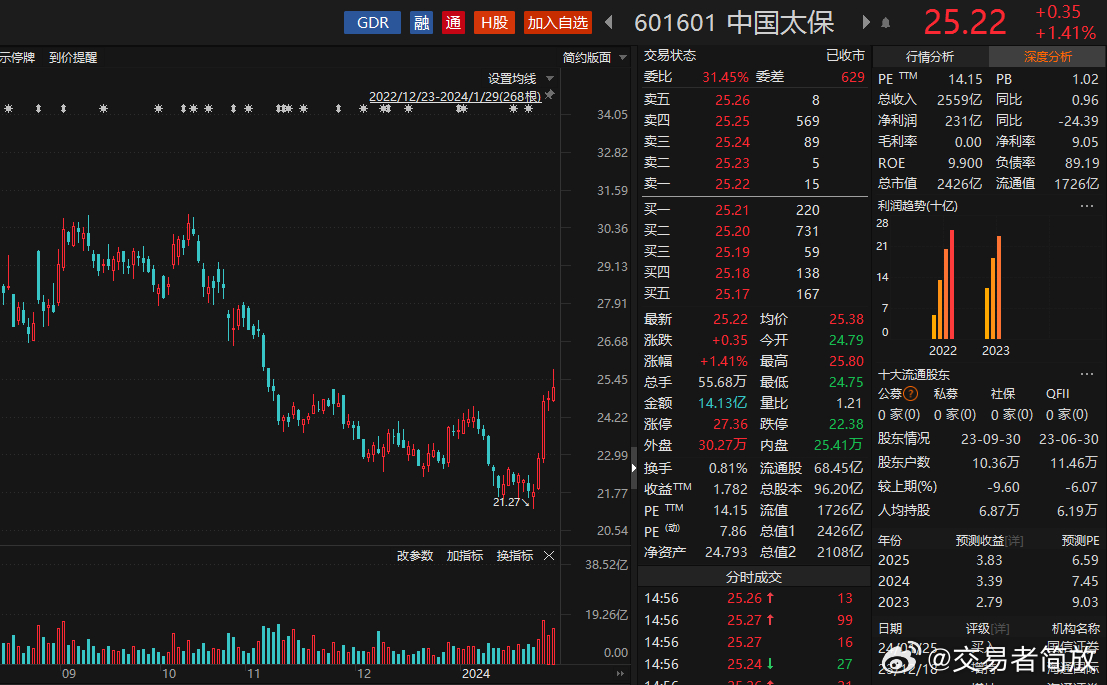Click the panel collapse arrow beside chart
1107x685 pixels.
click(x=633, y=467)
